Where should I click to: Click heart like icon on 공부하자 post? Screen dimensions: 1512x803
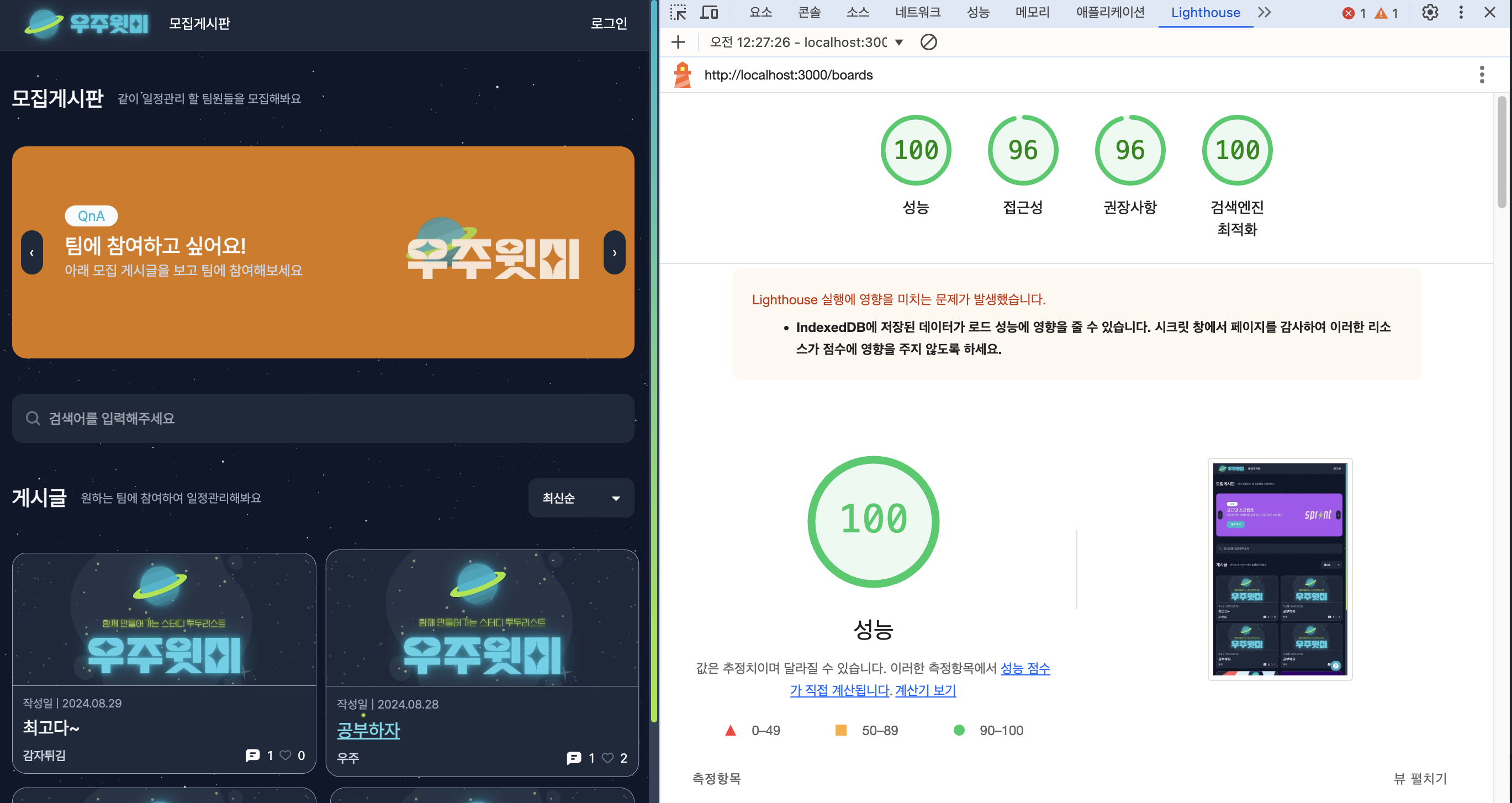[x=607, y=758]
